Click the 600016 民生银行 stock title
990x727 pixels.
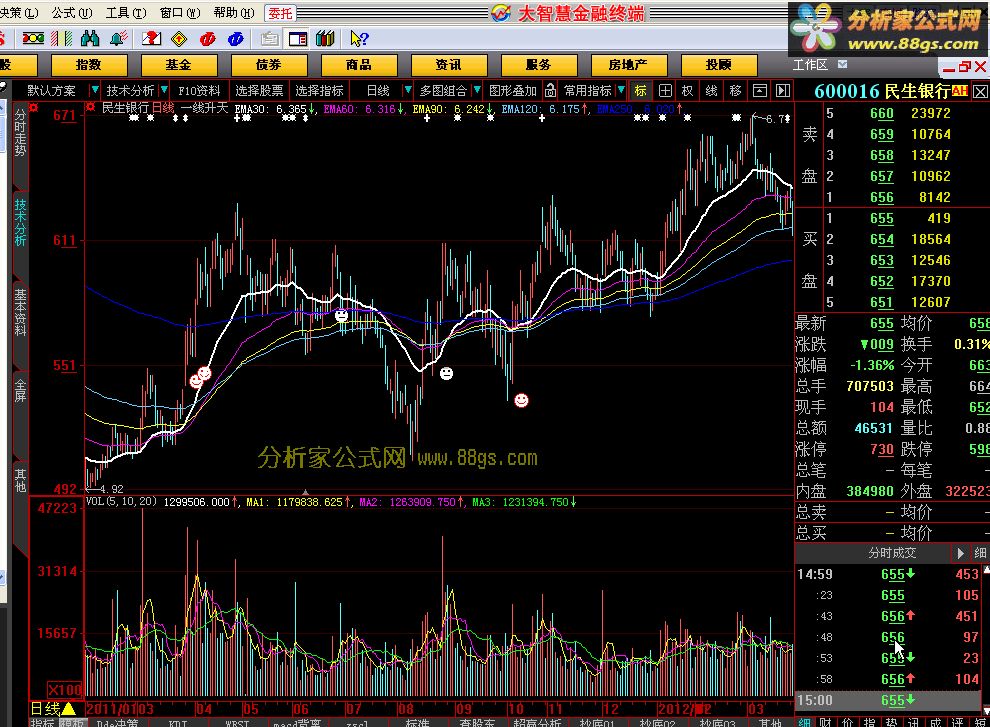pos(882,92)
